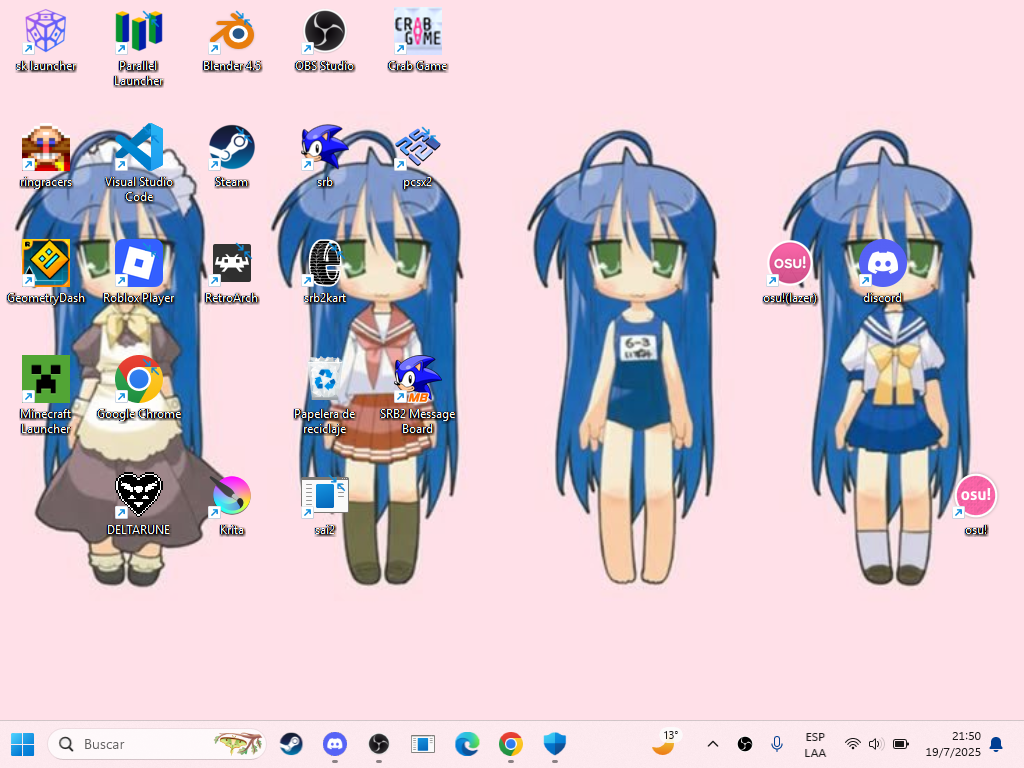This screenshot has width=1024, height=768.
Task: Open the Windows Start menu
Action: pyautogui.click(x=22, y=744)
